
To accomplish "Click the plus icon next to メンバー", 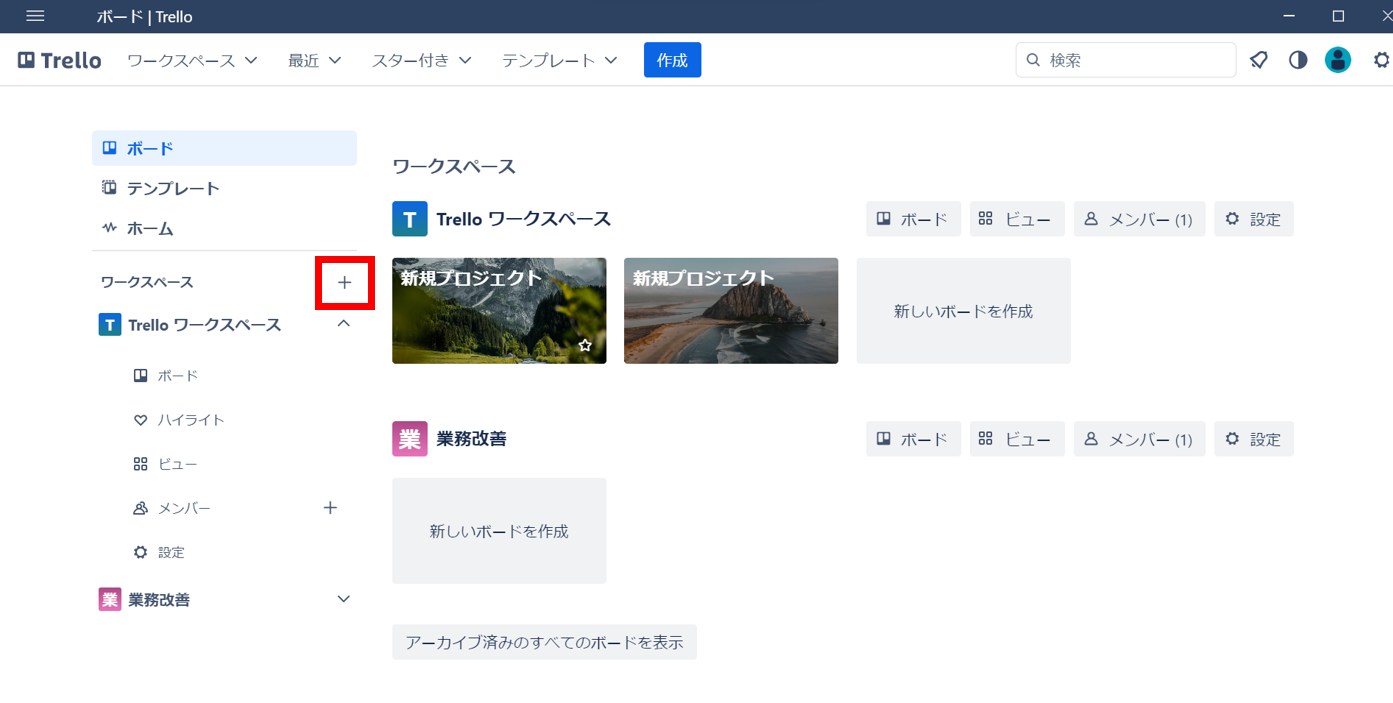I will tap(330, 507).
